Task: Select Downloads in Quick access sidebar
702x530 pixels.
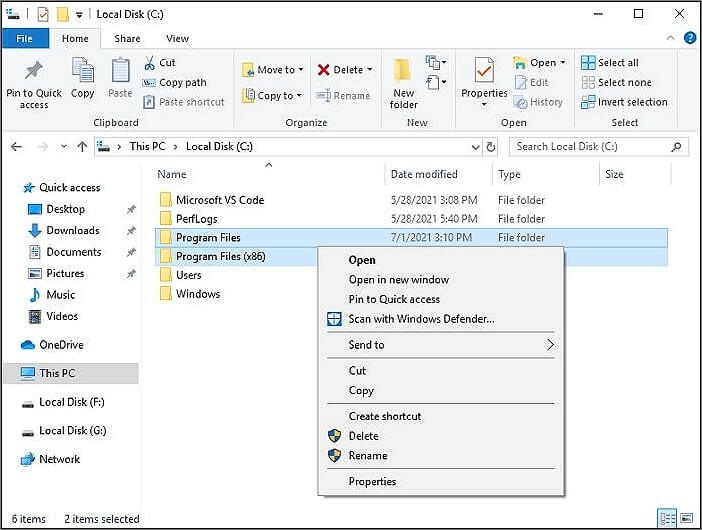Action: click(72, 231)
